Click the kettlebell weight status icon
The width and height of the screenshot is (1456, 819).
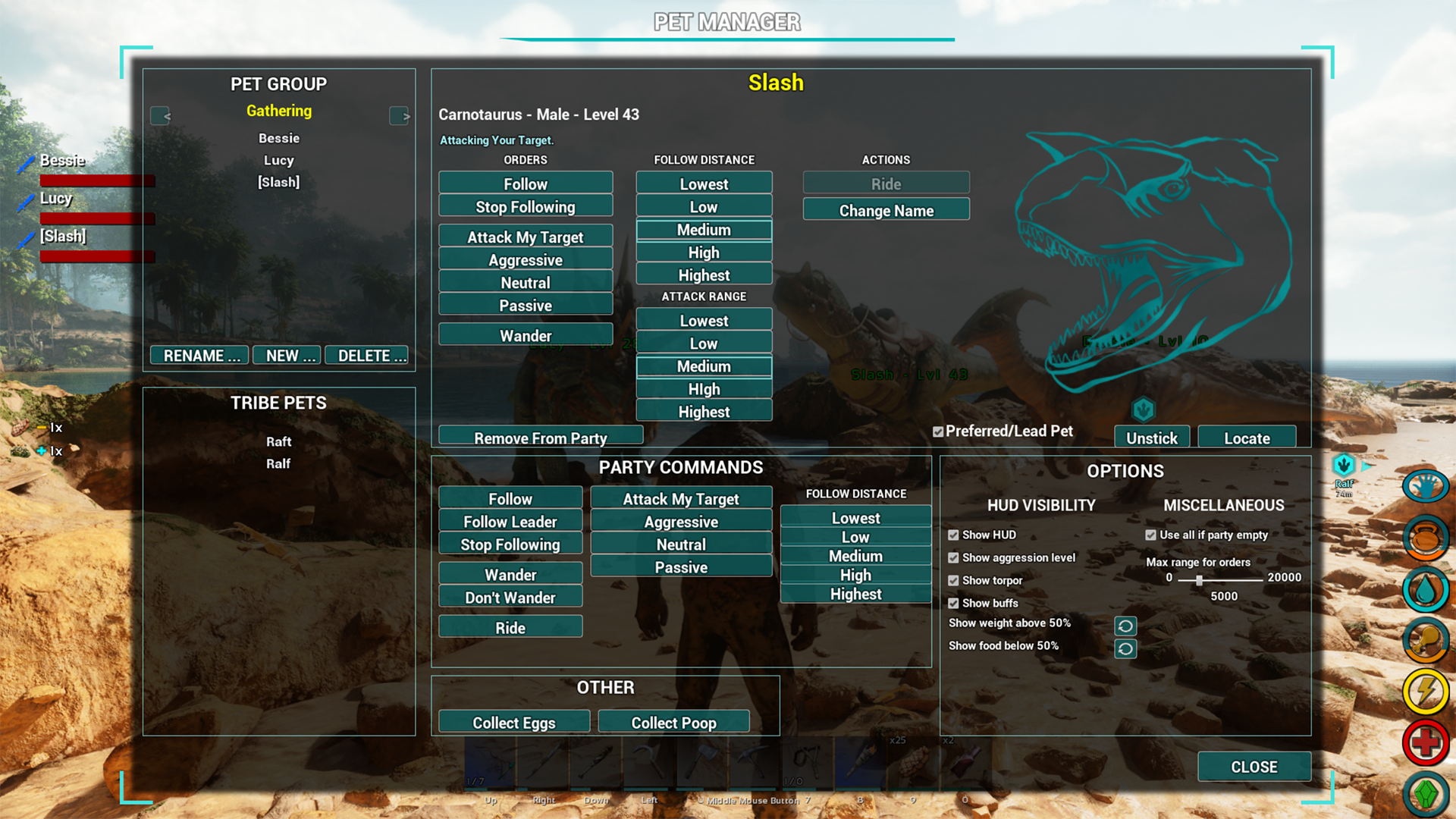[x=1426, y=538]
